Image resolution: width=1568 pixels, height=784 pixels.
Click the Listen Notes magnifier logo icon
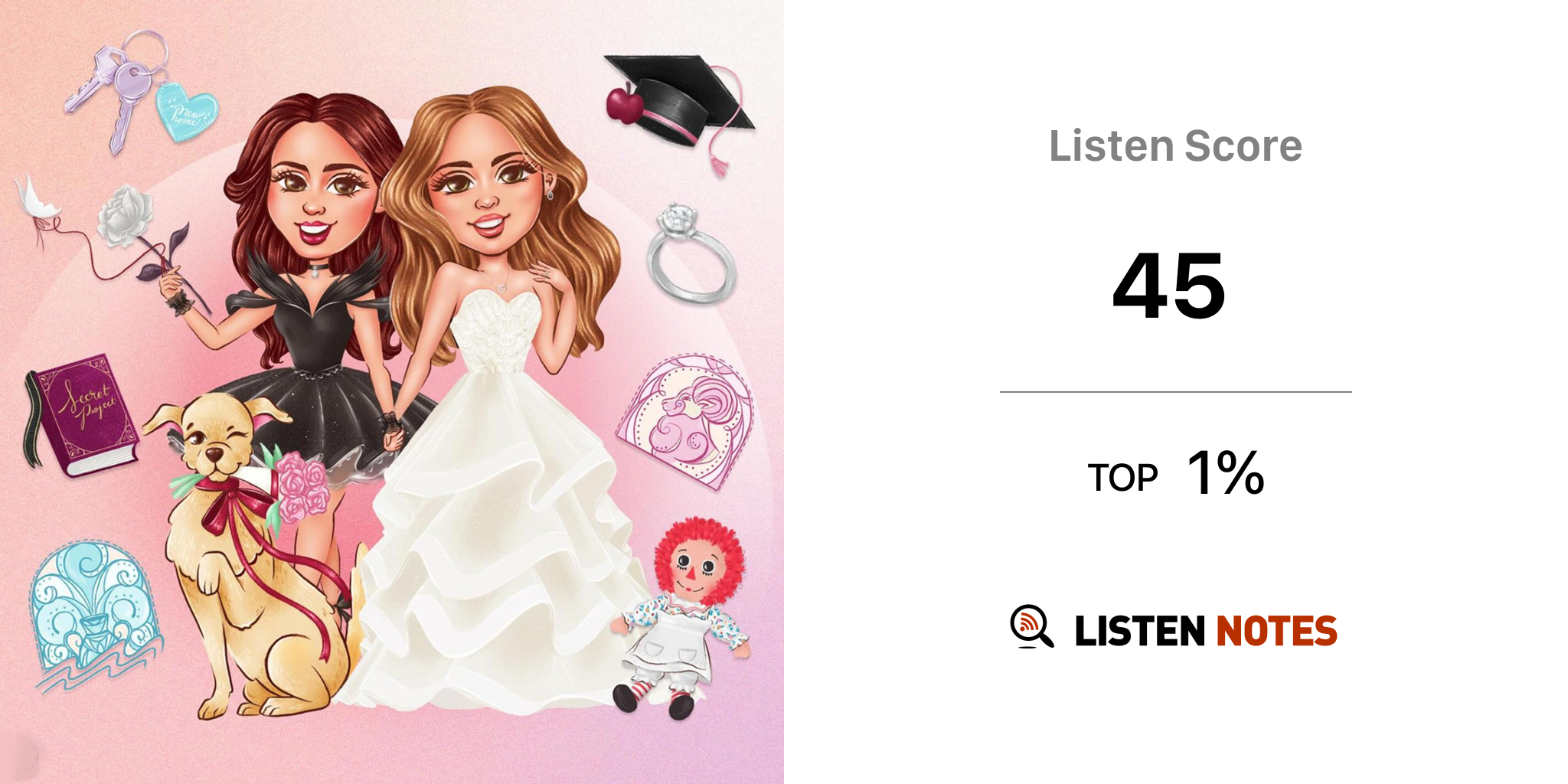1031,626
